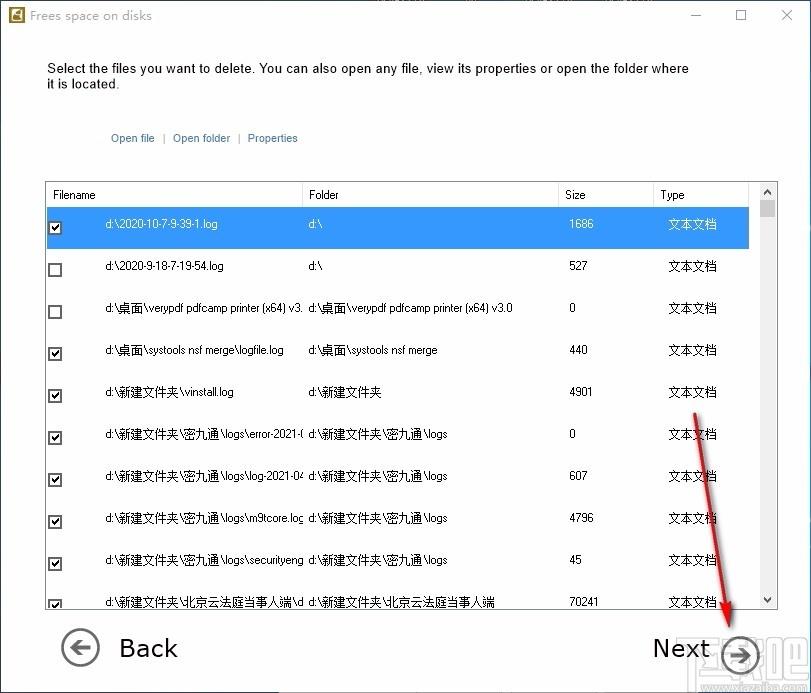
Task: Sort by the Size column header
Action: click(x=606, y=195)
